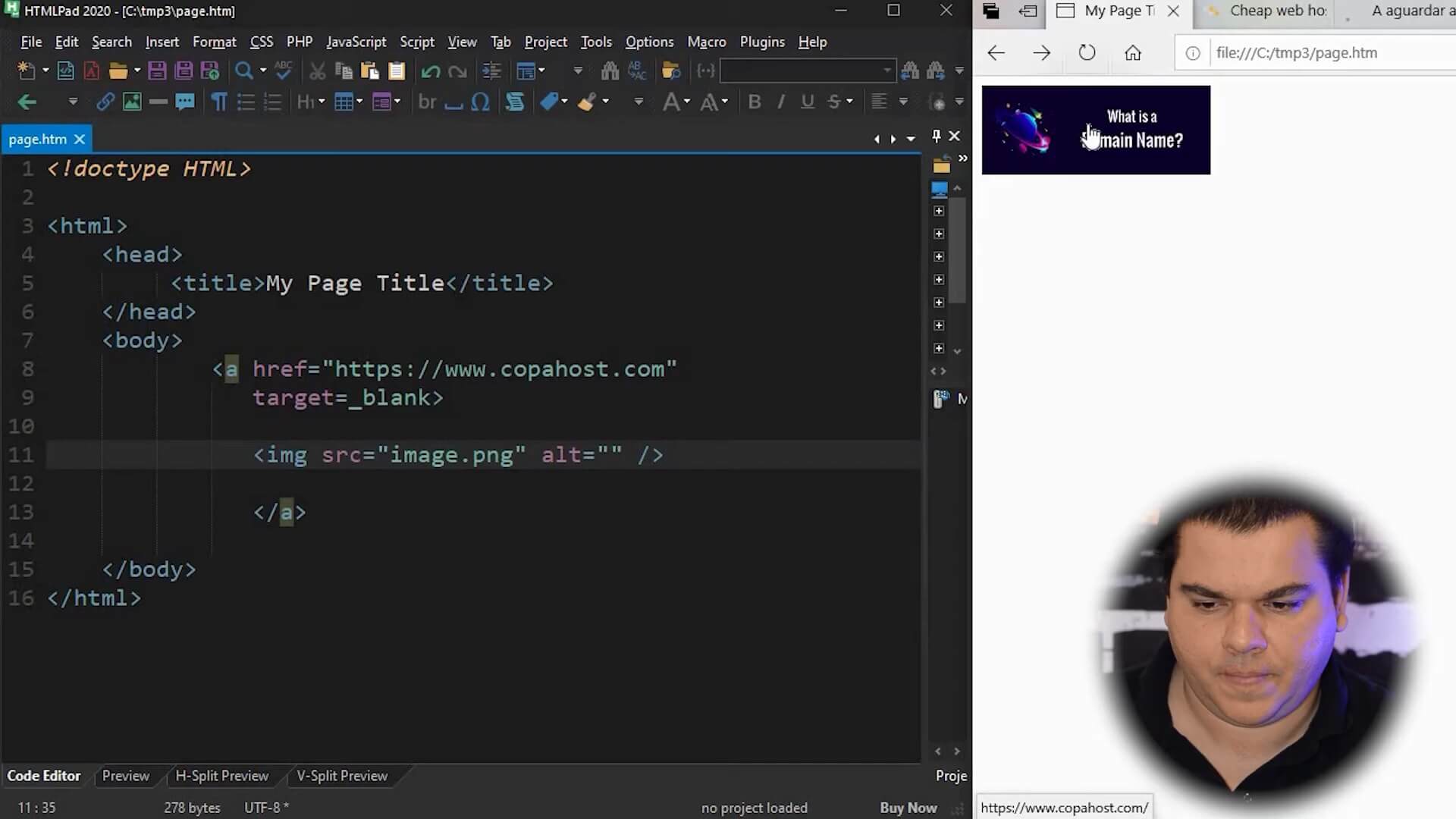Image resolution: width=1456 pixels, height=819 pixels.
Task: Insert a hyperlink using the chain icon
Action: (x=105, y=102)
